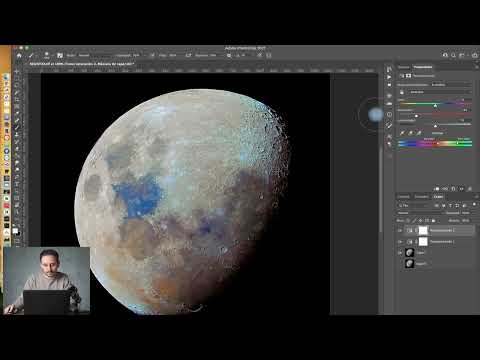Switch to the Channels tab
This screenshot has height=360, width=480.
(x=403, y=197)
